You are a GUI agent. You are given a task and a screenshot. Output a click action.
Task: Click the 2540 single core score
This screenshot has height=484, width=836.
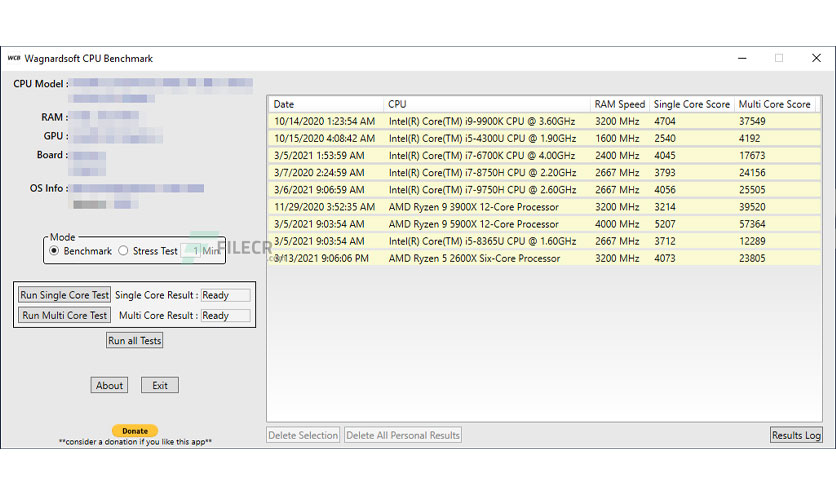665,138
